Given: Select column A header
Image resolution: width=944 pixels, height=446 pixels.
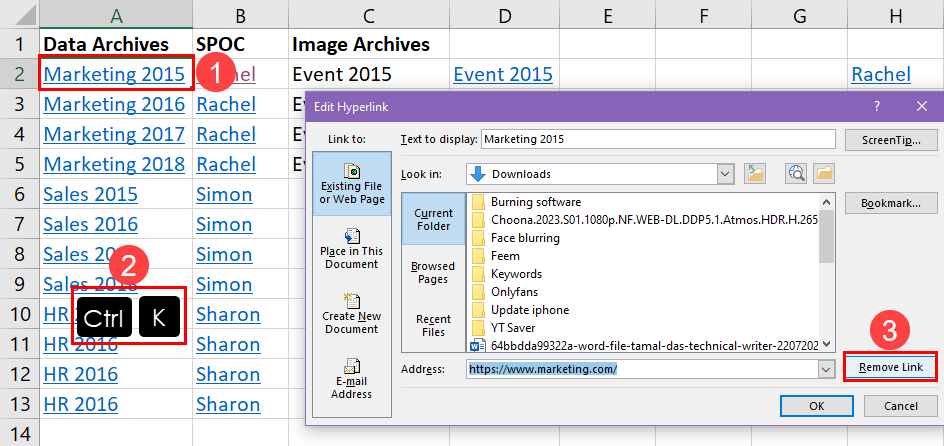Looking at the screenshot, I should [116, 16].
